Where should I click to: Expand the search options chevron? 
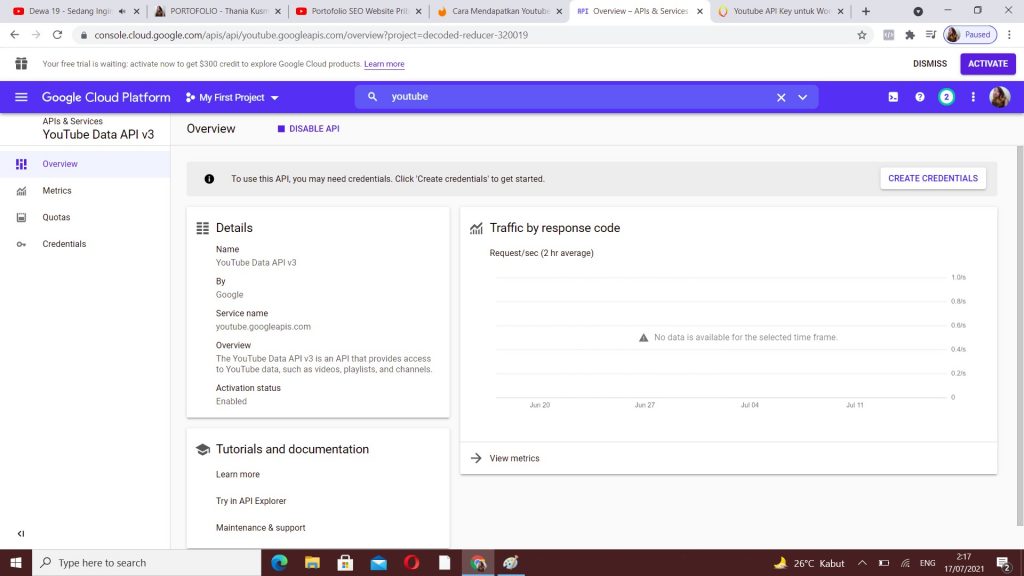coord(802,97)
